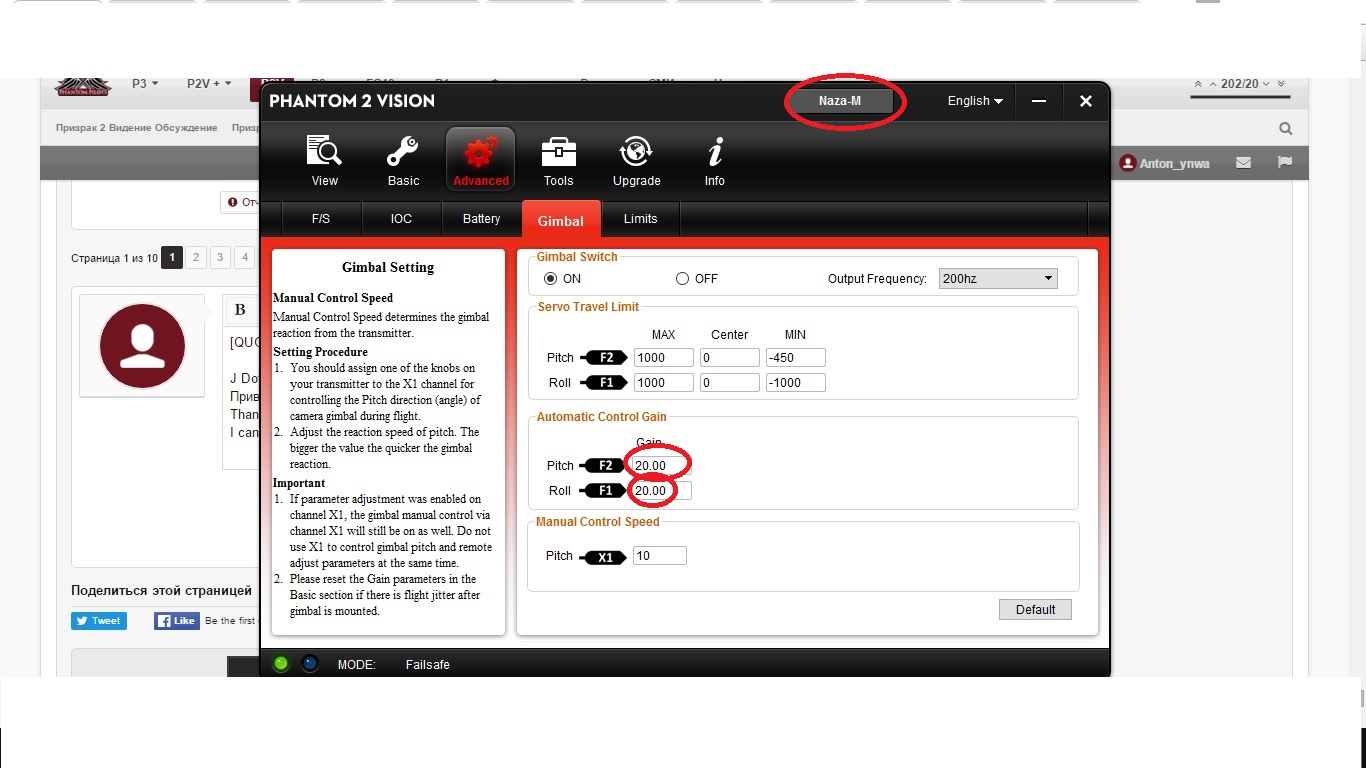The width and height of the screenshot is (1366, 768).
Task: Click the green connection status LED
Action: (x=281, y=664)
